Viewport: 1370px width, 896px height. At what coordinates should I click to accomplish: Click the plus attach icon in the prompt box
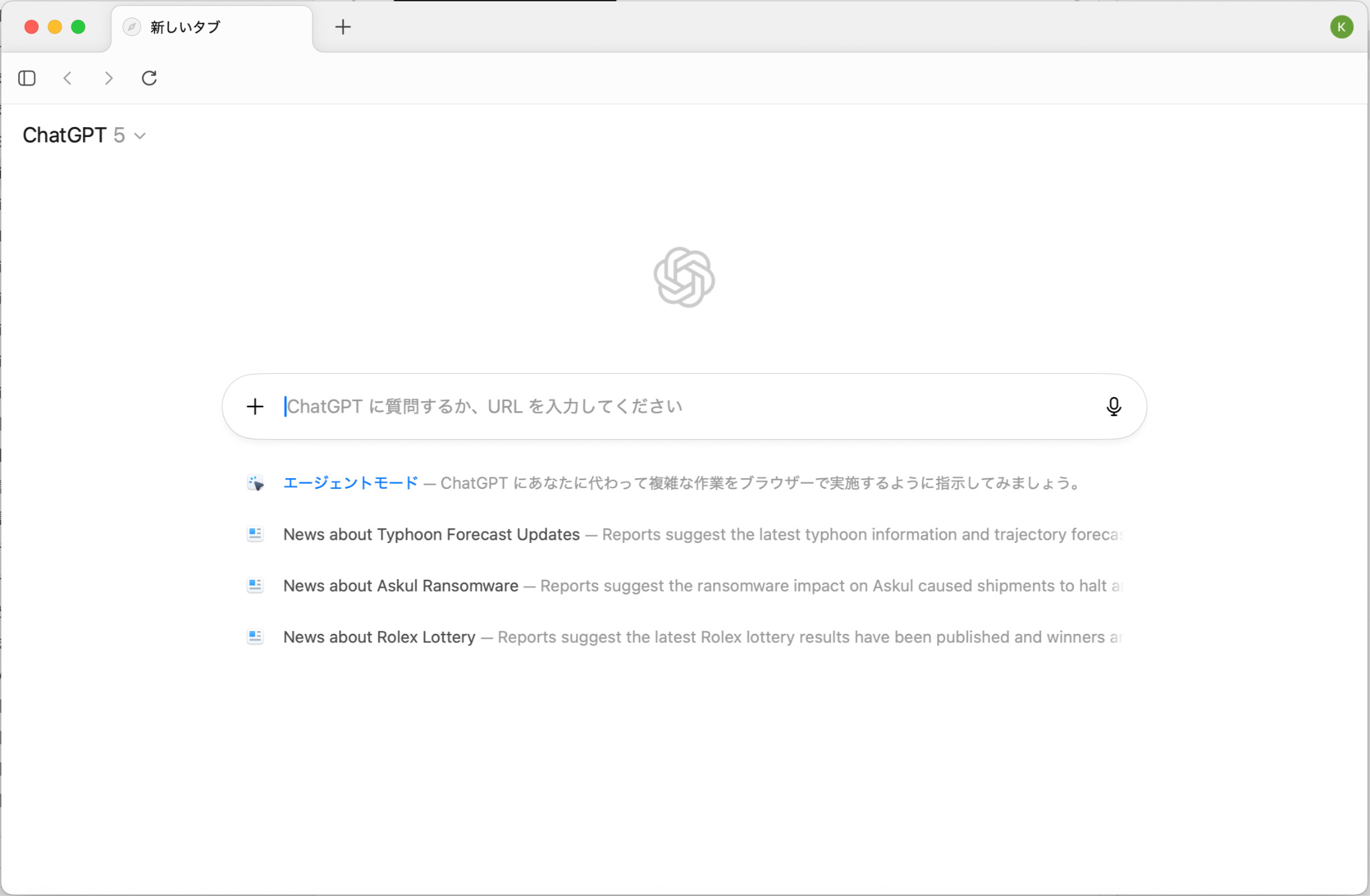[x=255, y=407]
